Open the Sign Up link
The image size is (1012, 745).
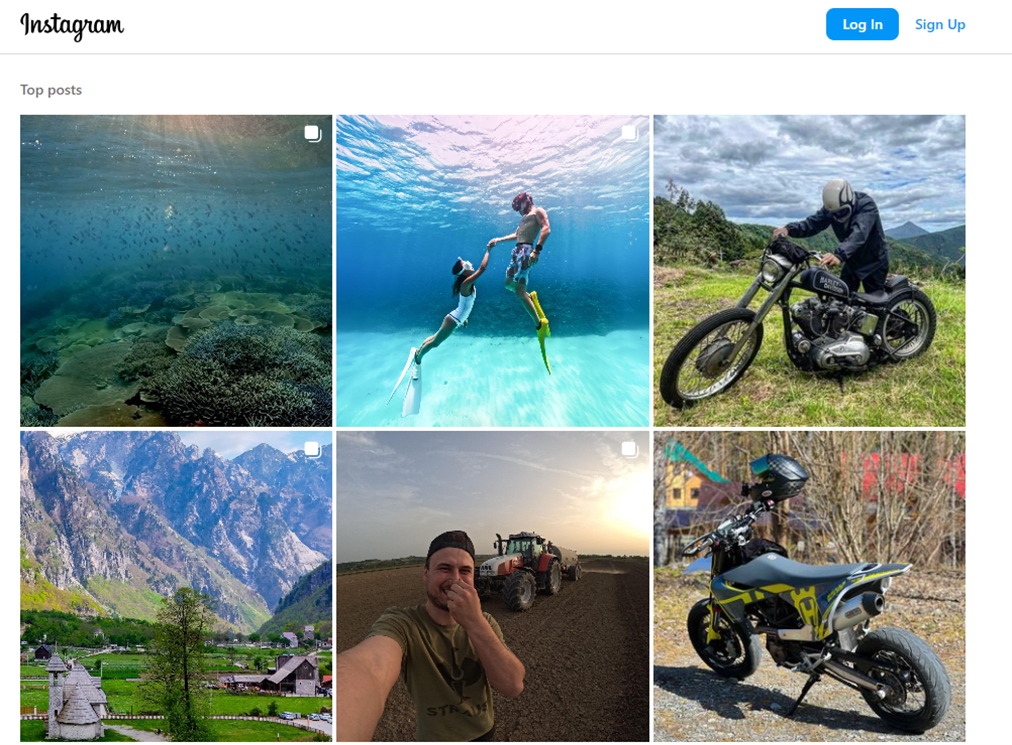pyautogui.click(x=940, y=25)
